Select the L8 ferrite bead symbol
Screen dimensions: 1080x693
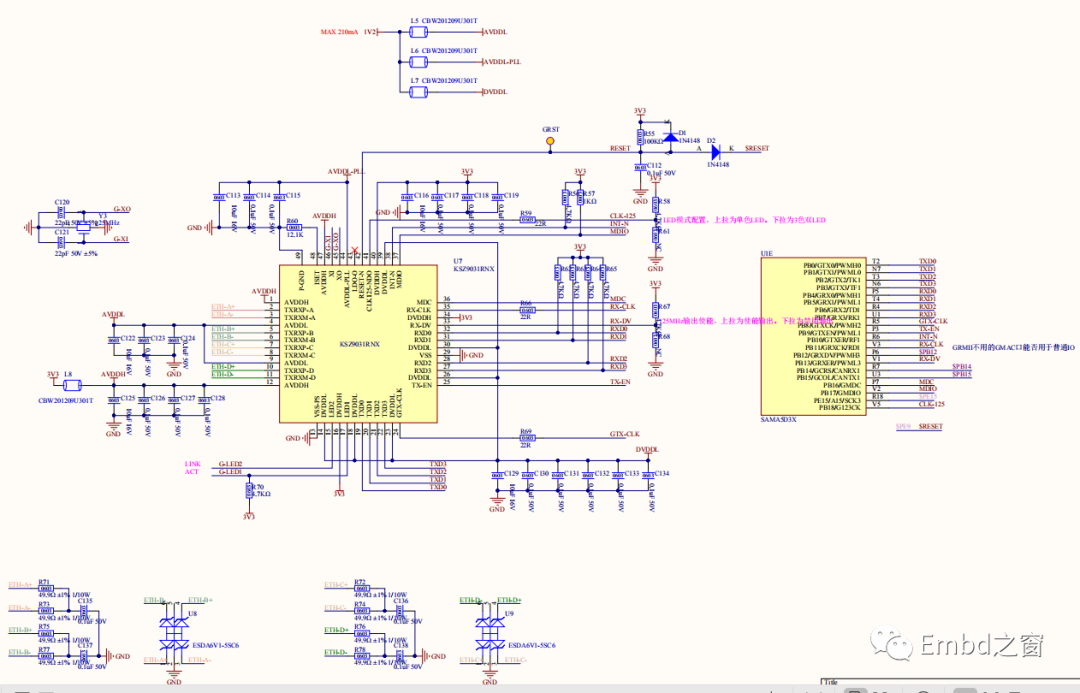(72, 385)
